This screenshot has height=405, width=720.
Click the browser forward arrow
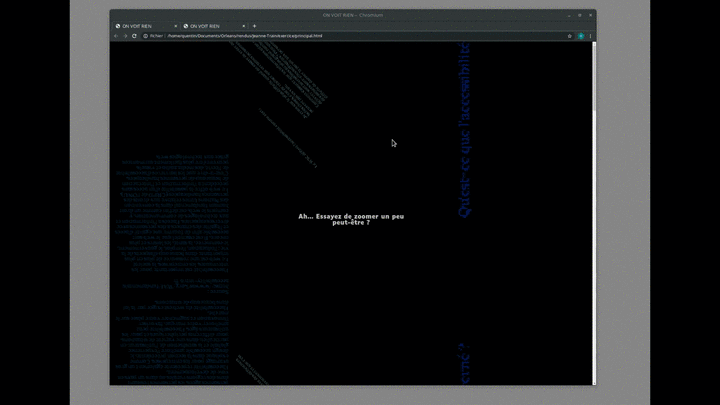[x=124, y=36]
